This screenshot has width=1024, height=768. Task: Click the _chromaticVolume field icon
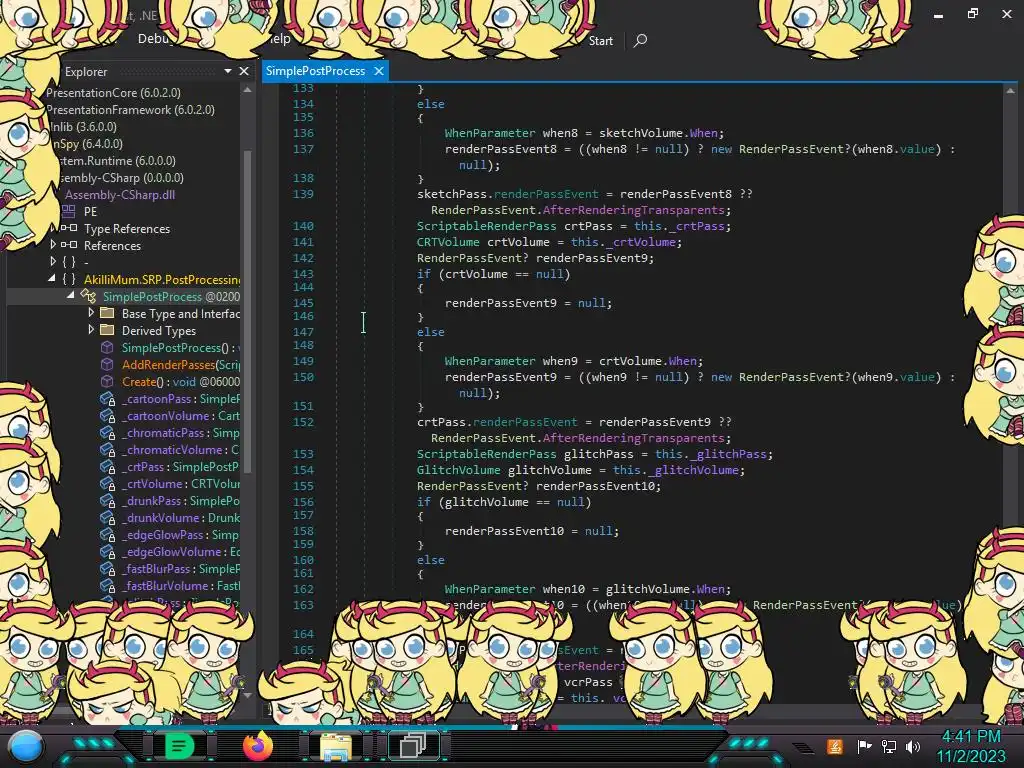[x=108, y=449]
